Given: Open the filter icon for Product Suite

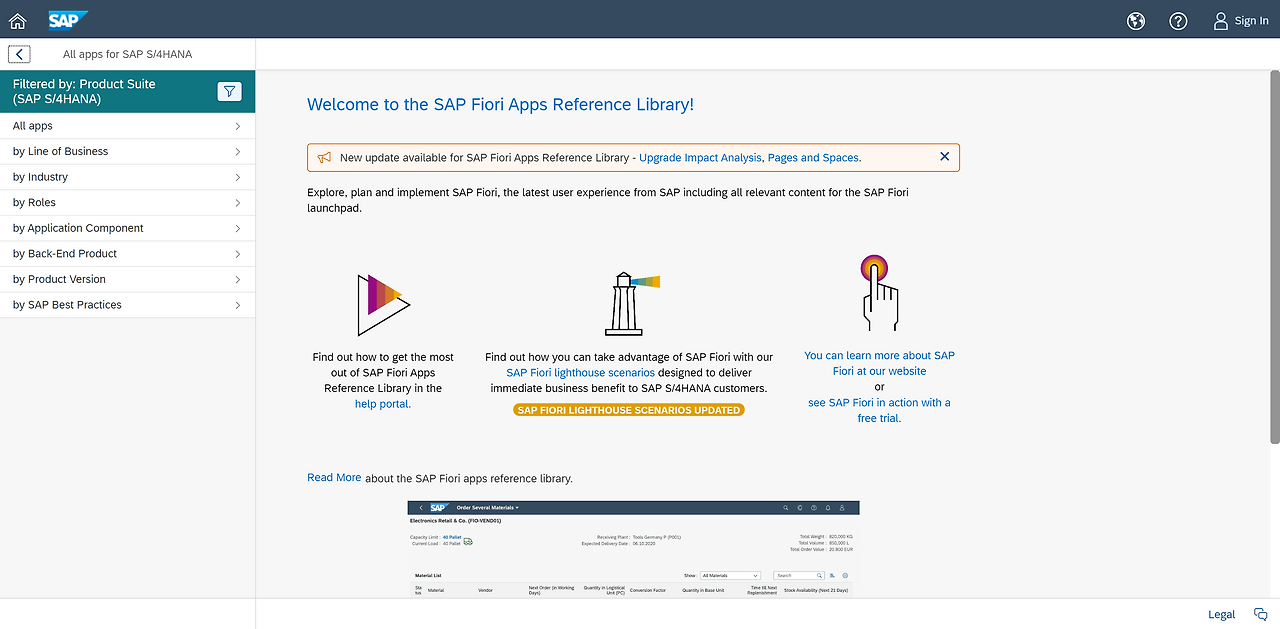Looking at the screenshot, I should tap(230, 92).
